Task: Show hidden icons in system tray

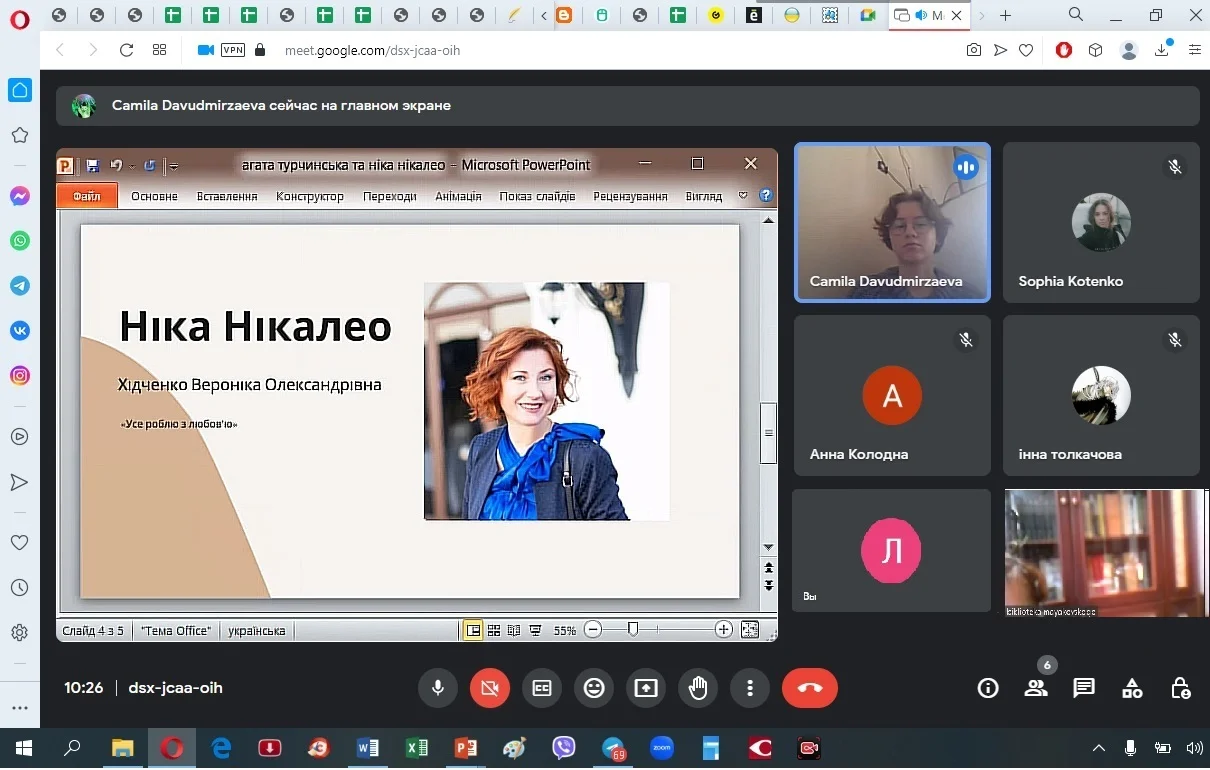Action: coord(1098,748)
